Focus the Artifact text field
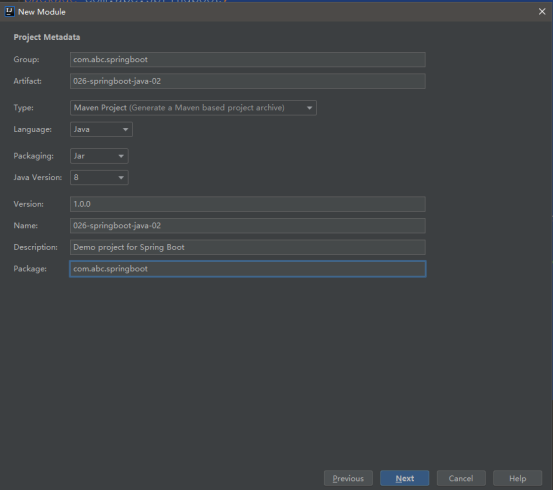Image resolution: width=553 pixels, height=490 pixels. tap(248, 81)
